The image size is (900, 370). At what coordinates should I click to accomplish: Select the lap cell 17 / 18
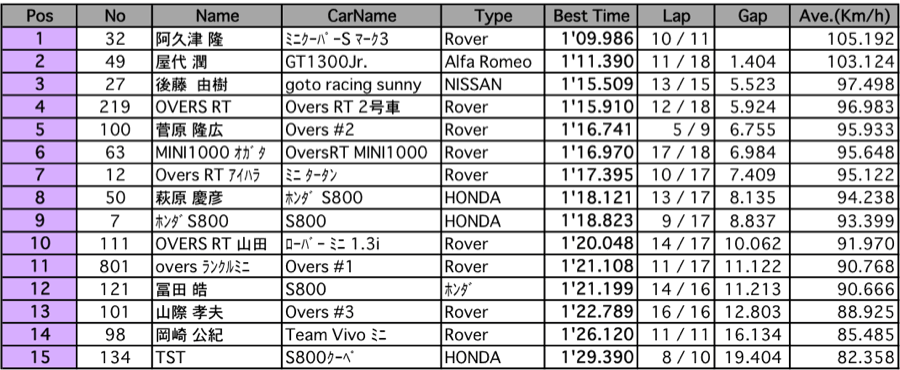pos(675,153)
